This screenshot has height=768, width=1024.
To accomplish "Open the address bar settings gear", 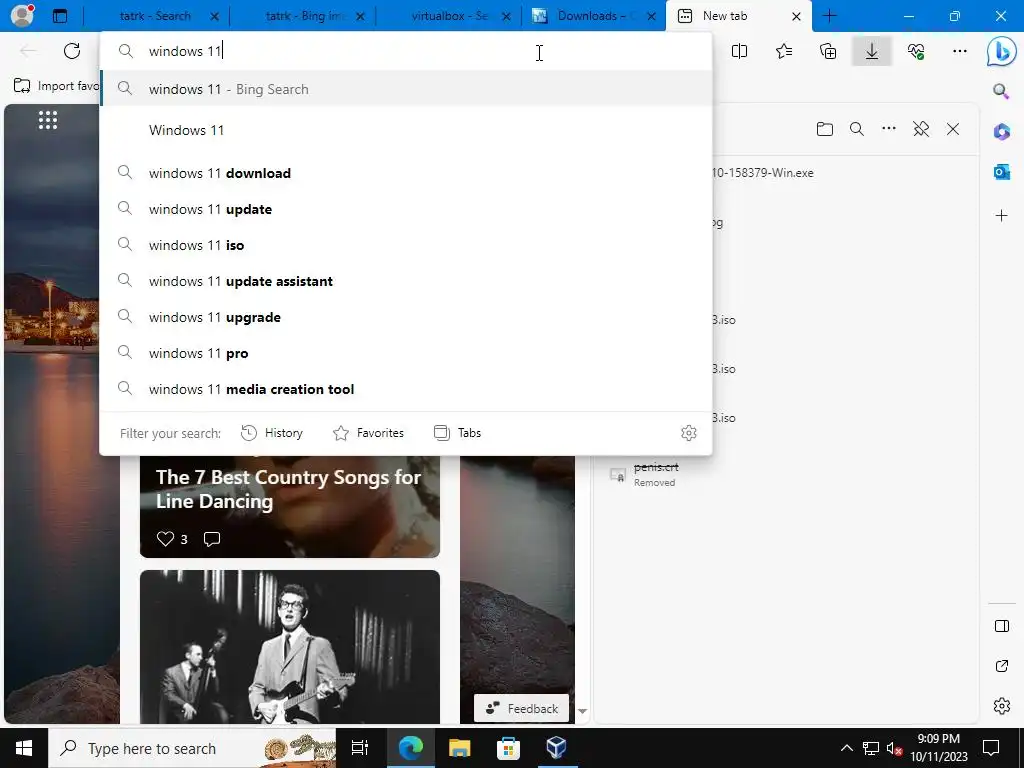I will 688,433.
